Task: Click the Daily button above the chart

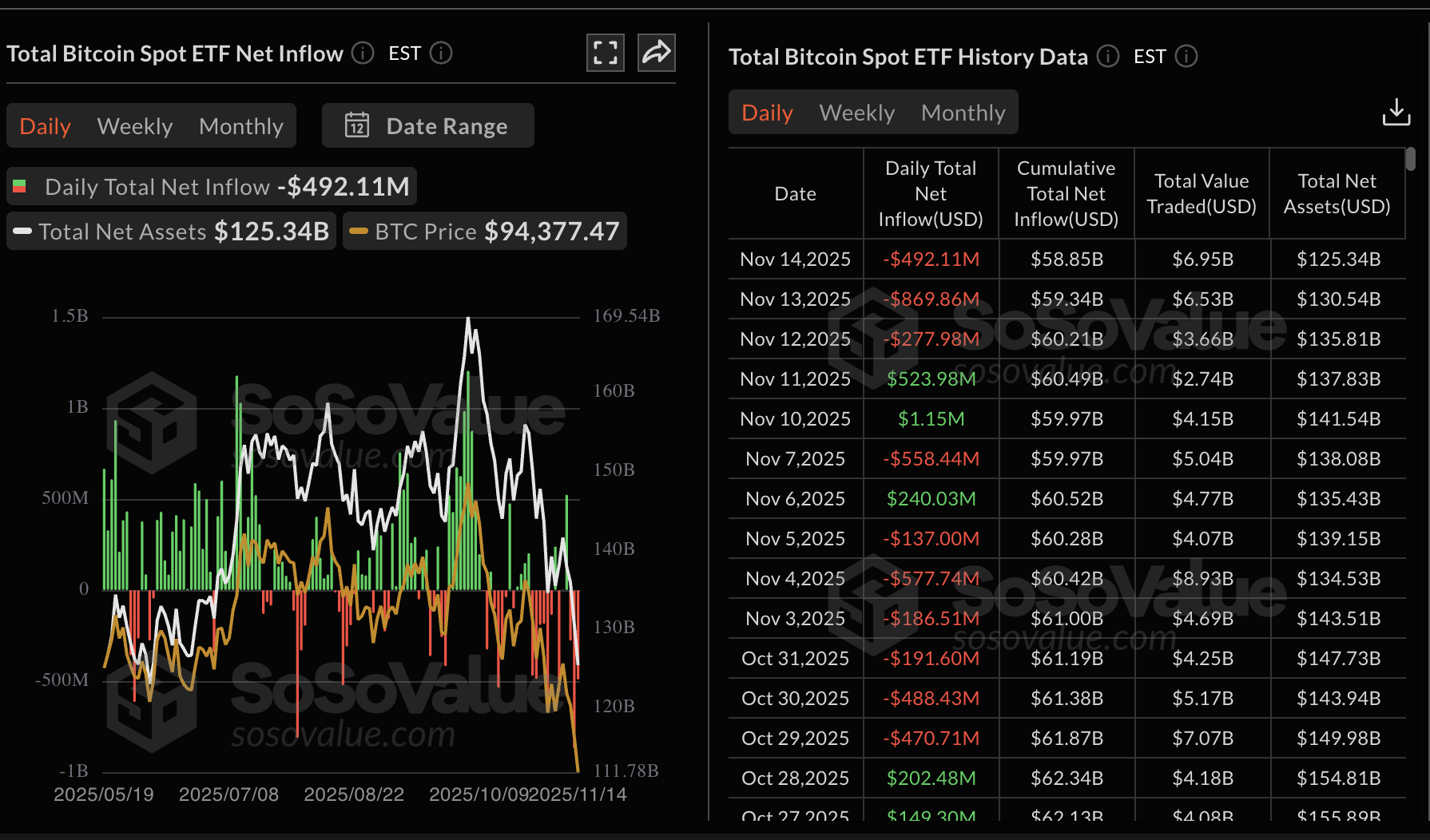Action: click(x=45, y=125)
